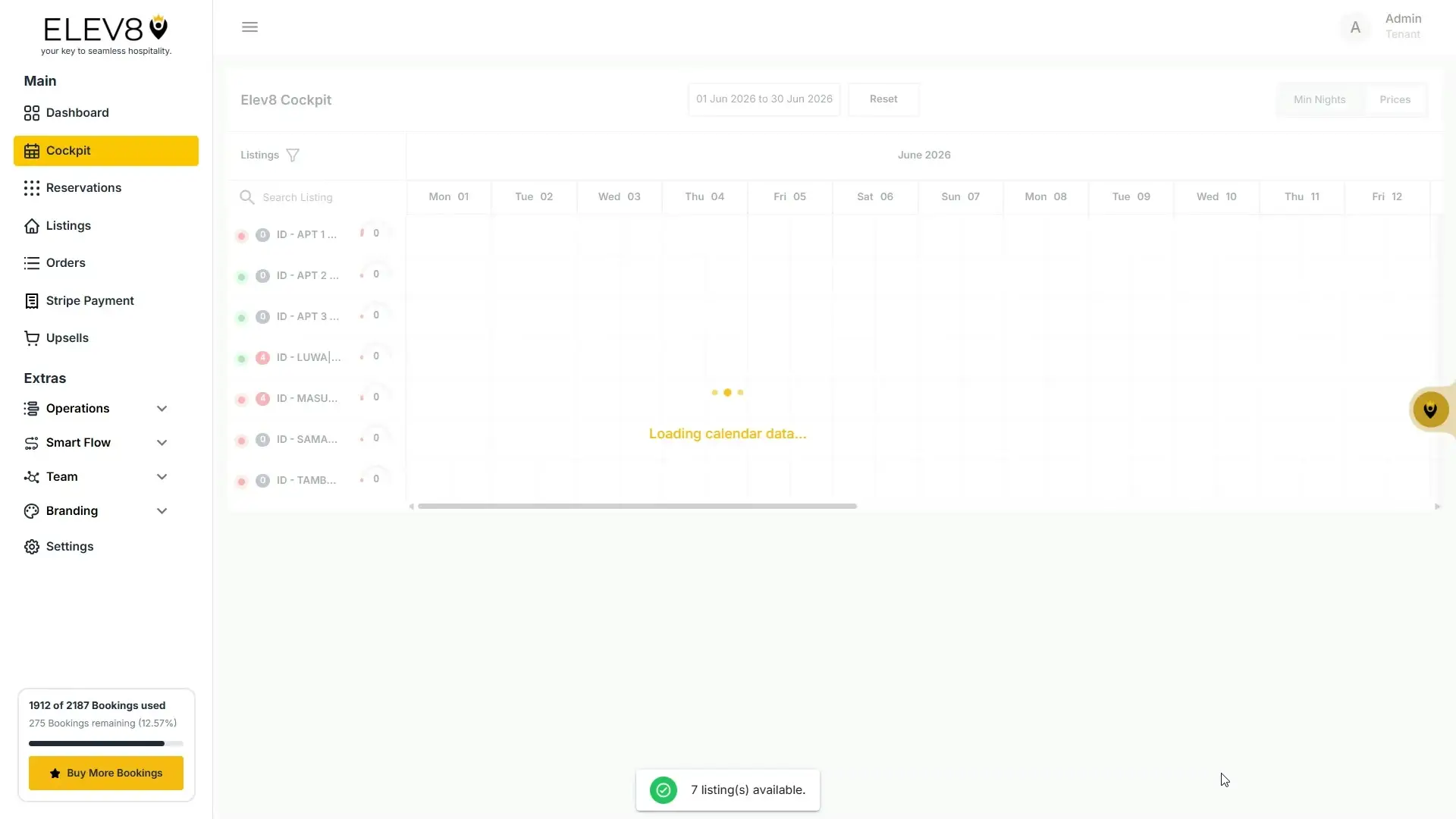1456x819 pixels.
Task: Open the floating Elev8 assistant button
Action: coord(1430,409)
